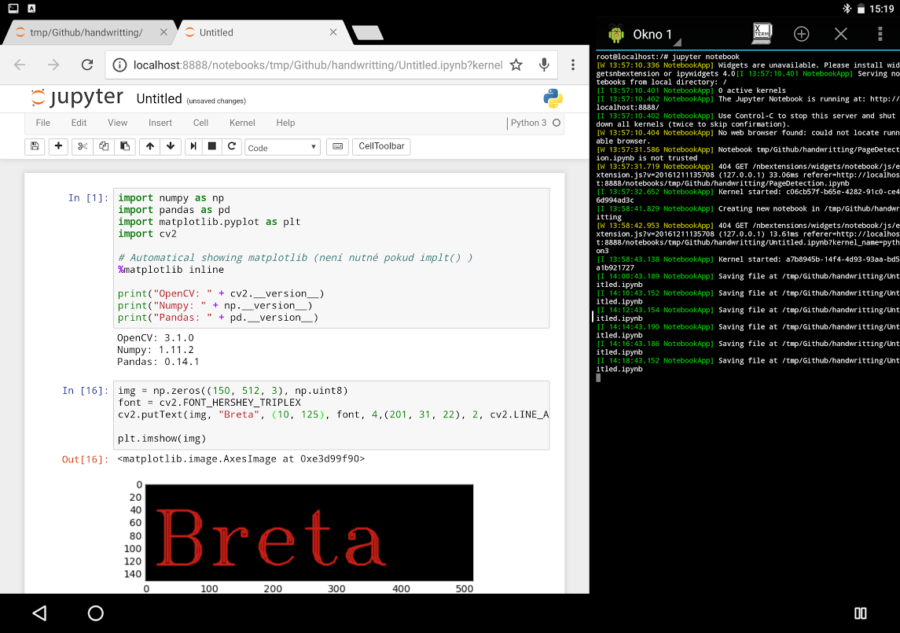Open the CellToolbar button
This screenshot has height=633, width=900.
coord(381,146)
